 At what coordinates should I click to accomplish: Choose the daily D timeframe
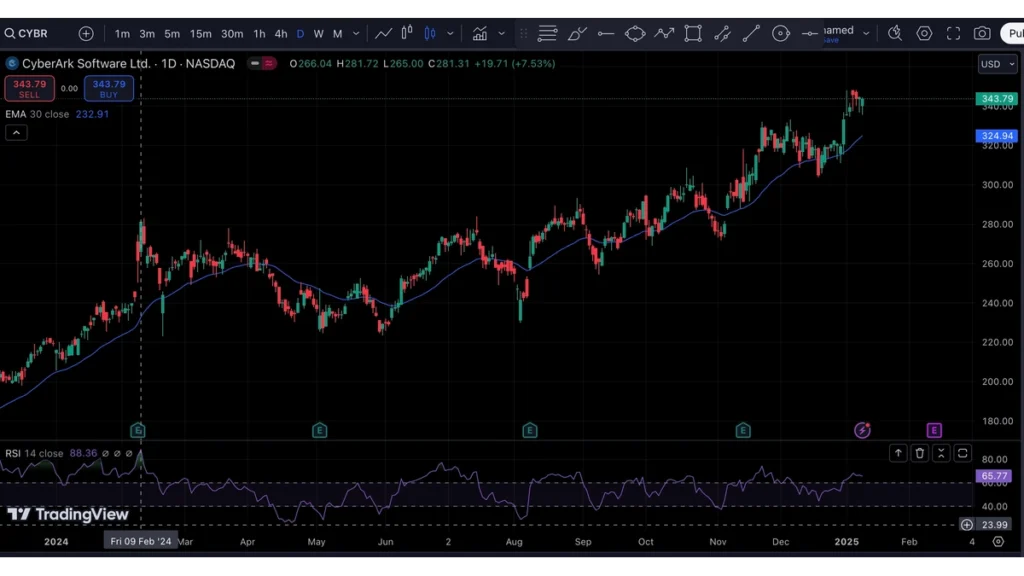tap(300, 34)
